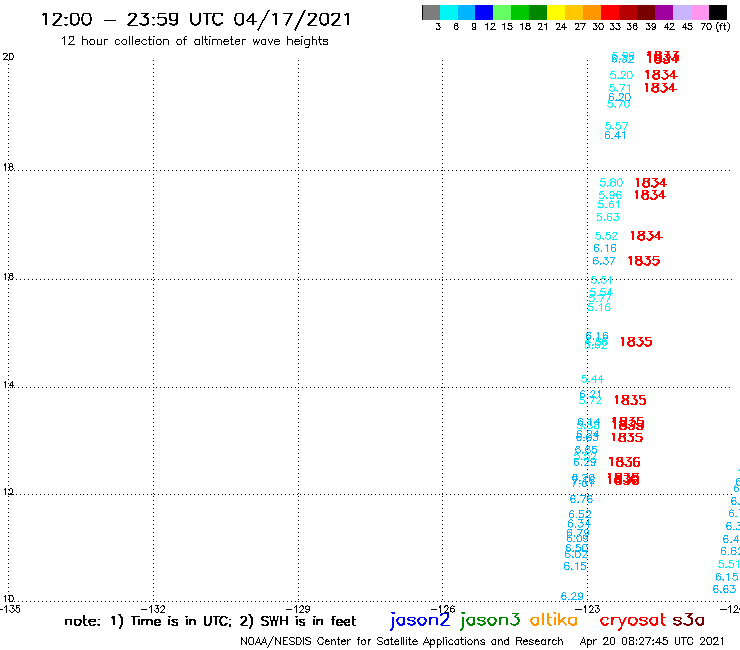Click the wave height value '5.20'
This screenshot has height=650, width=740.
coord(621,75)
